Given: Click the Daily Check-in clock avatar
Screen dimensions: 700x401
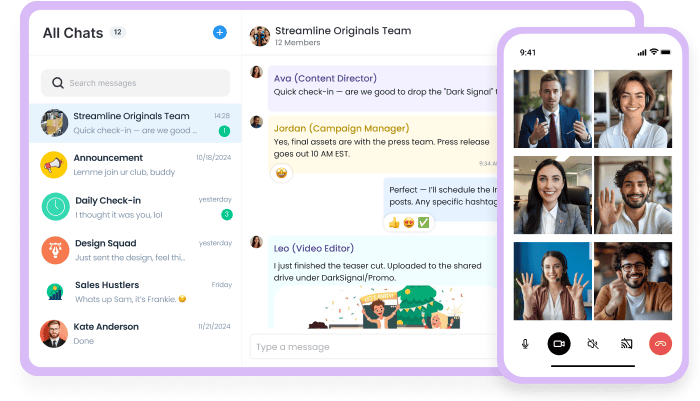Looking at the screenshot, I should [x=55, y=206].
